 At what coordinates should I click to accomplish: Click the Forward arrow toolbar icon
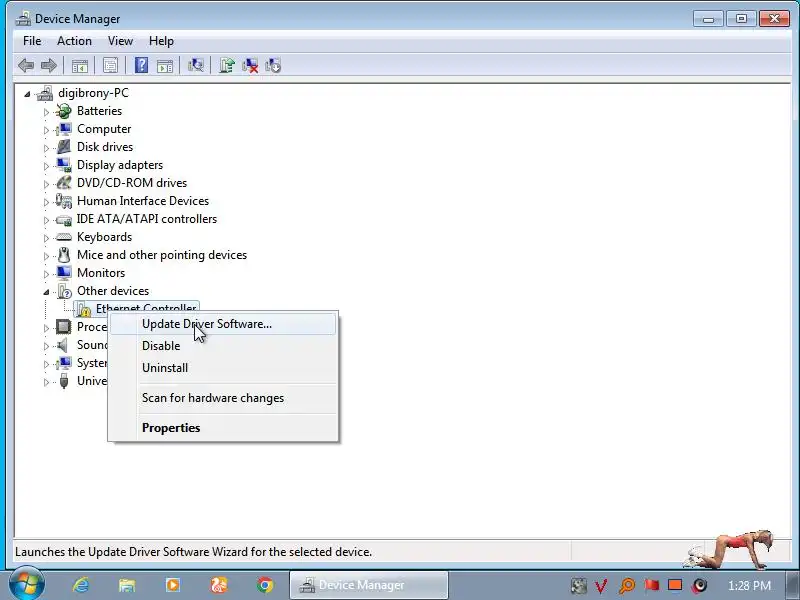[x=49, y=65]
